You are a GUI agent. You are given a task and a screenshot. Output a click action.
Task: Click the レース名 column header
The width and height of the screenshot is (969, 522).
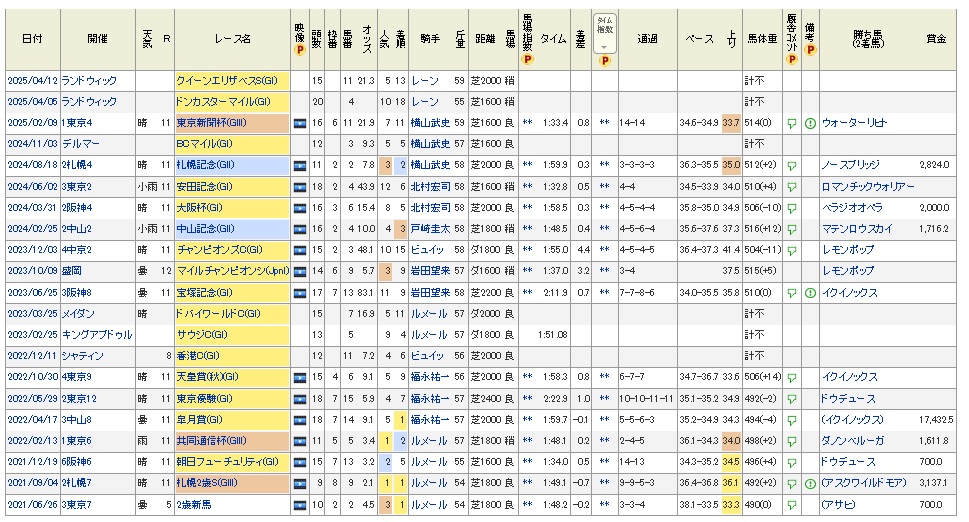pos(233,39)
